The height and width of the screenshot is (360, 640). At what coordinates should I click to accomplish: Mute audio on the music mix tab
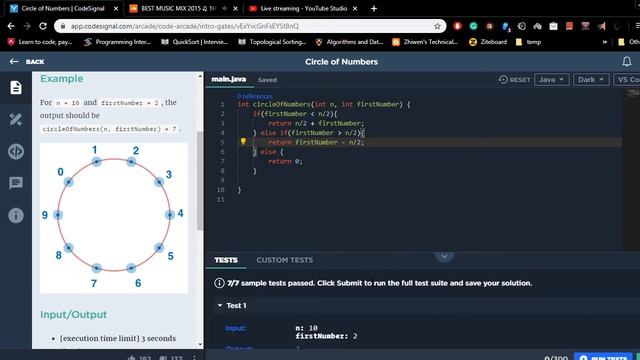(224, 8)
